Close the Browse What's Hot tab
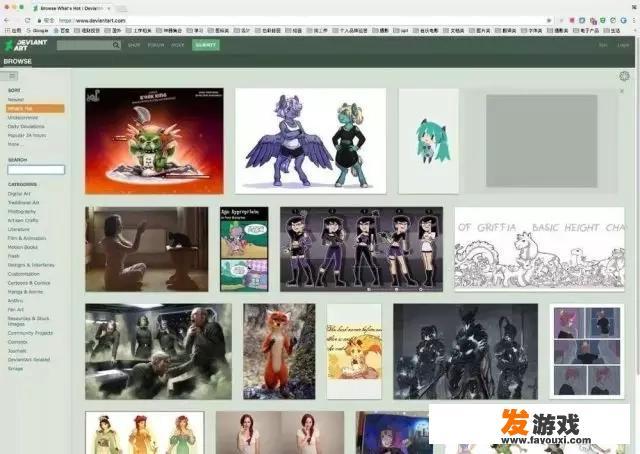The width and height of the screenshot is (640, 454). click(x=109, y=8)
